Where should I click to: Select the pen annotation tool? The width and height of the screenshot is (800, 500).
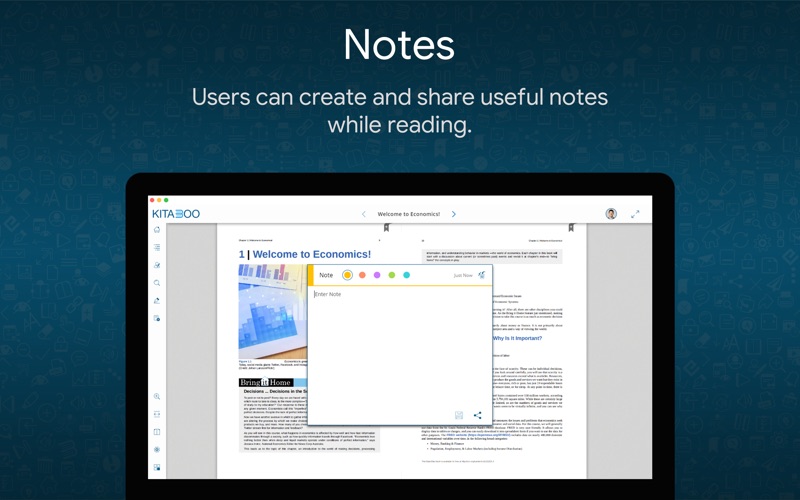pyautogui.click(x=157, y=301)
